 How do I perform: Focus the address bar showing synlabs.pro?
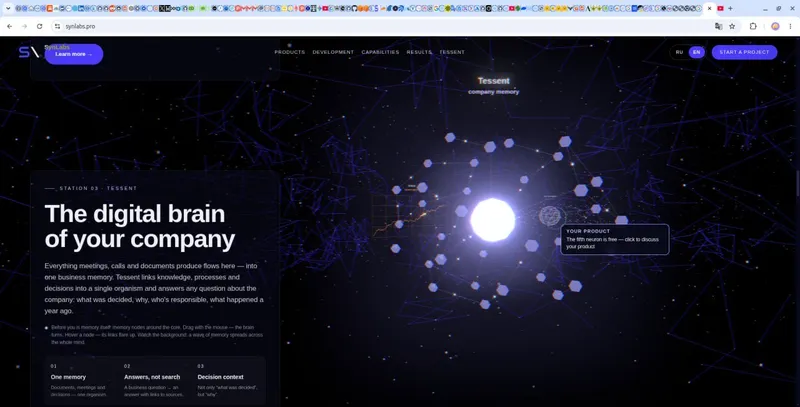[383, 26]
